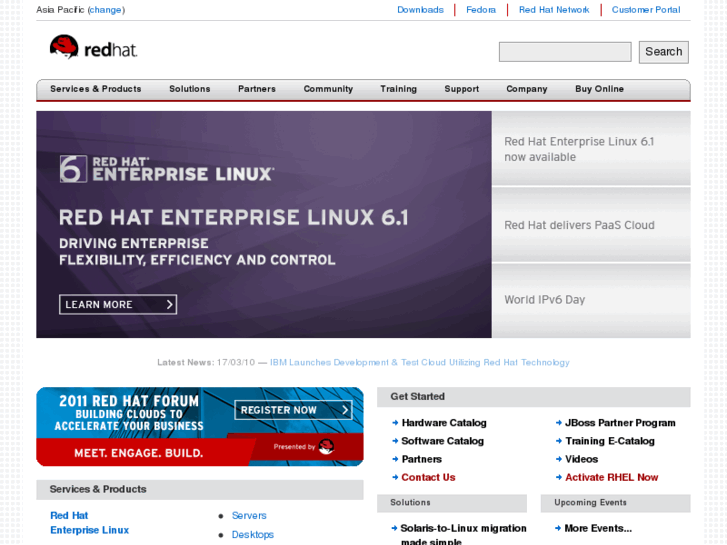This screenshot has height=545, width=727.
Task: Open the Red Hat Network link
Action: [x=554, y=10]
